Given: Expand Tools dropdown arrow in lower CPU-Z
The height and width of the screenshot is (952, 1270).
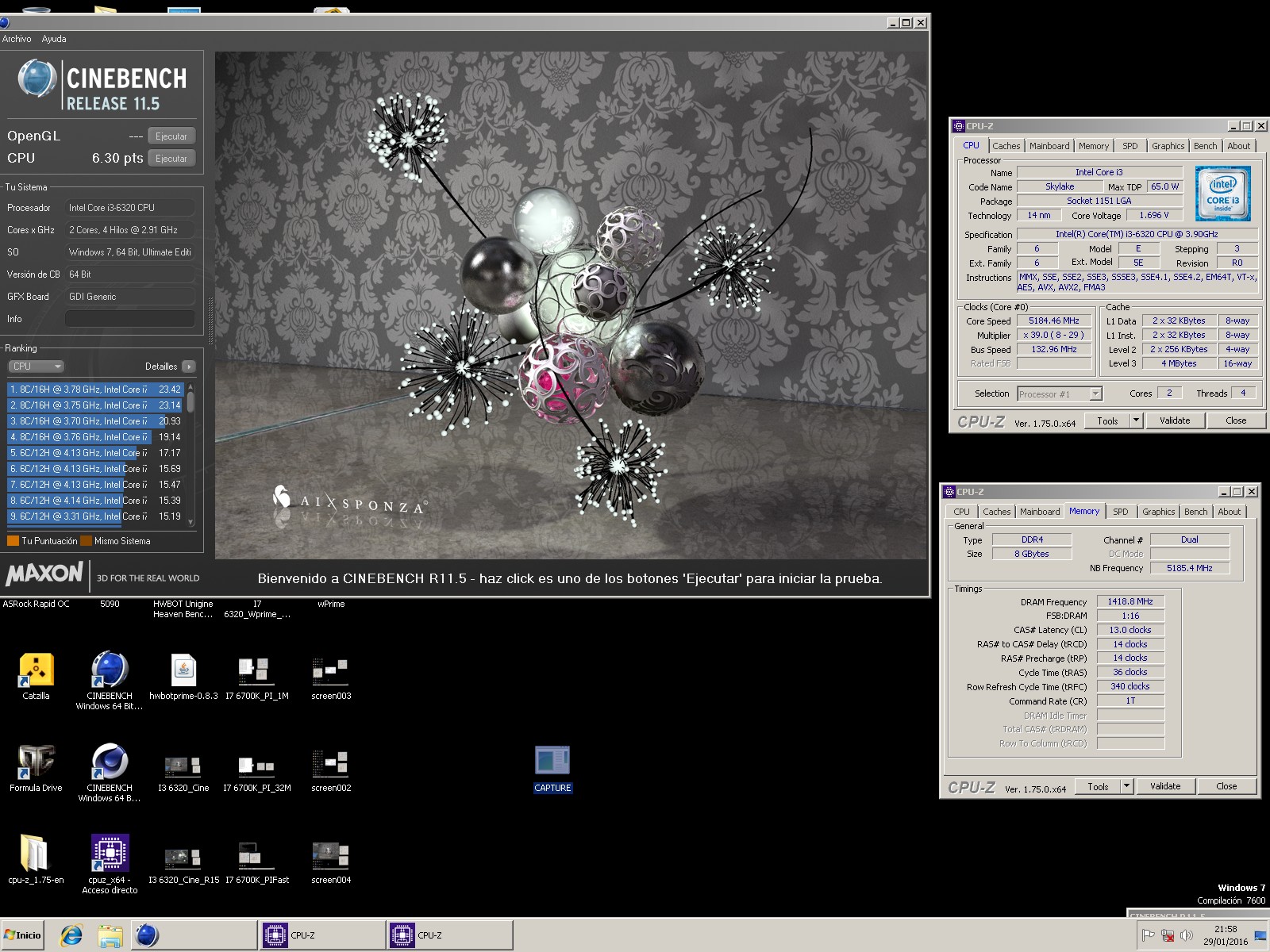Looking at the screenshot, I should point(1126,787).
